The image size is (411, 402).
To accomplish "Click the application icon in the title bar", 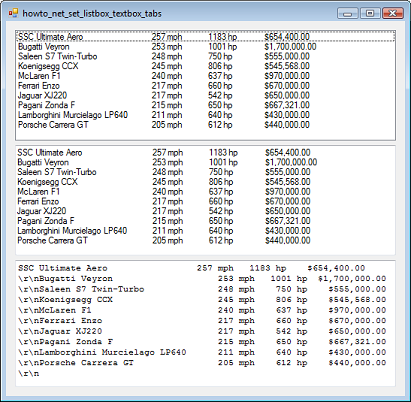I will pyautogui.click(x=13, y=13).
